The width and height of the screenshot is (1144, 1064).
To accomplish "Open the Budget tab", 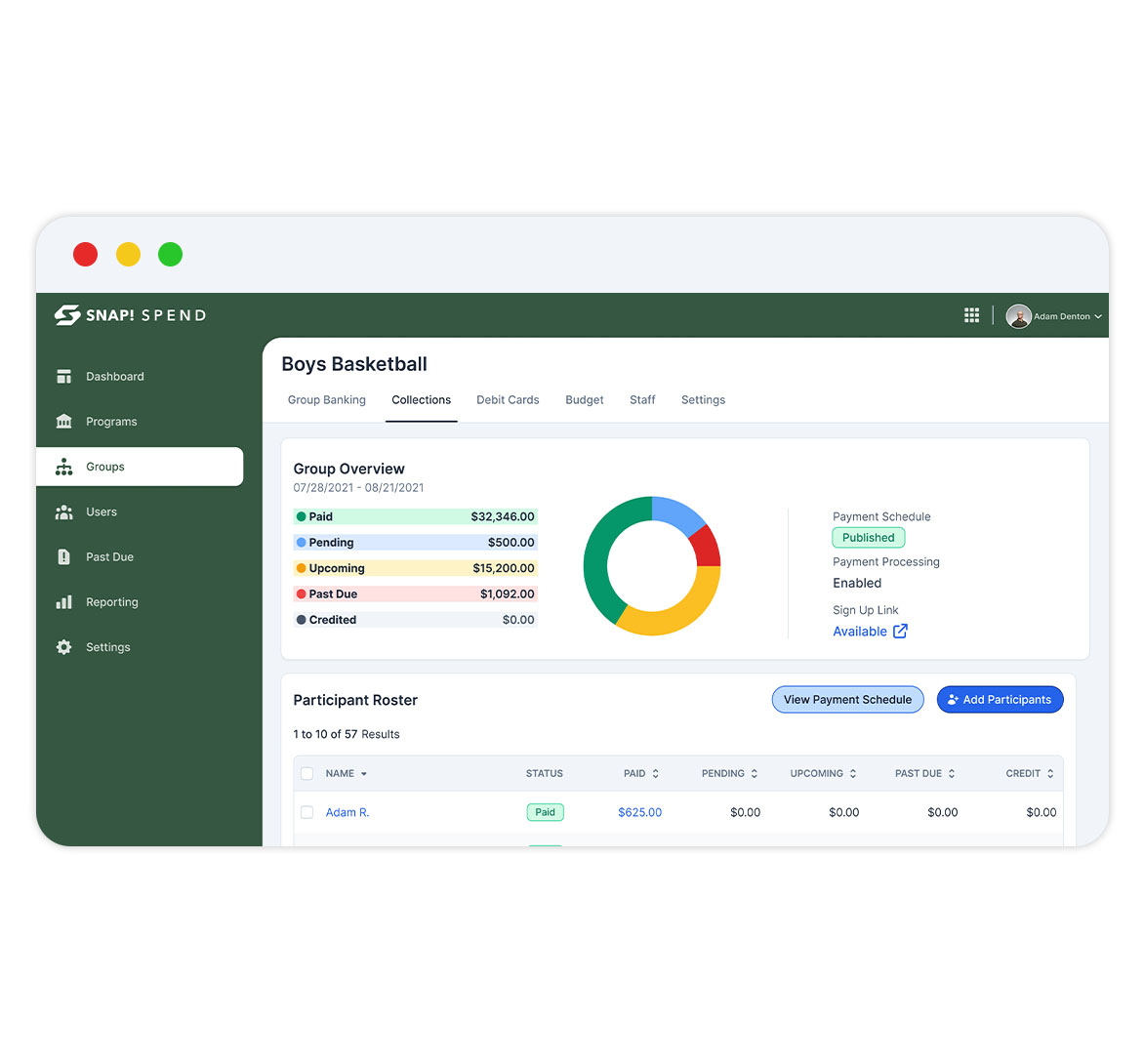I will tap(584, 400).
